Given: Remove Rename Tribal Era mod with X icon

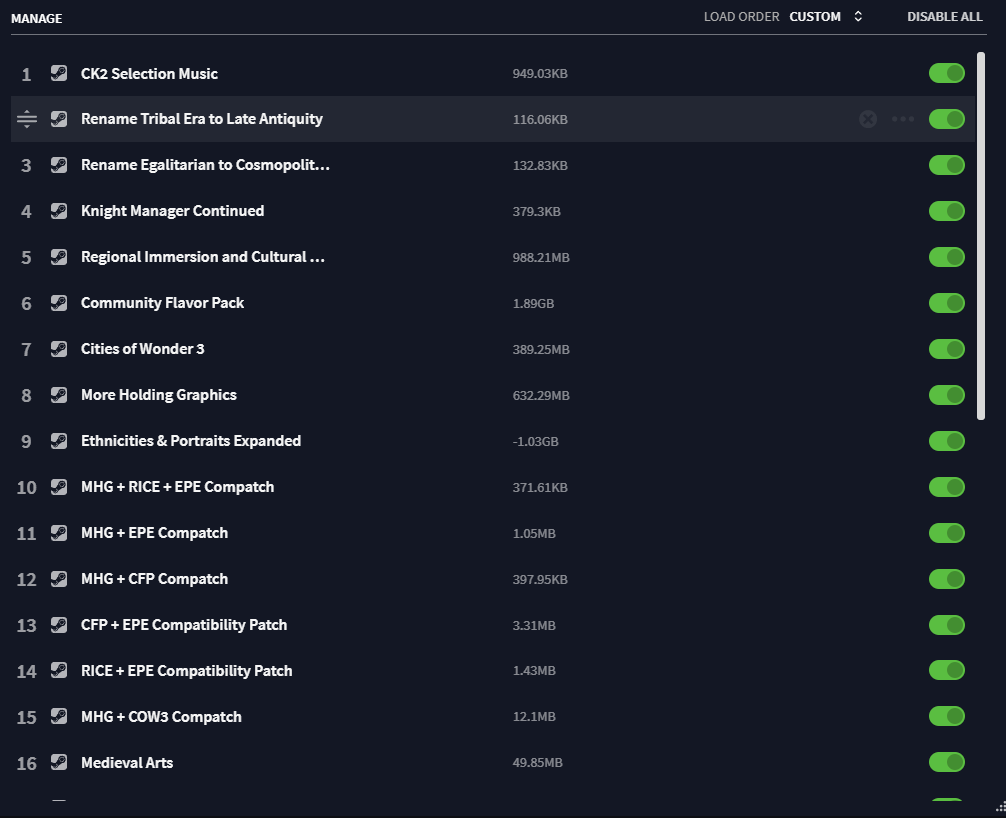Looking at the screenshot, I should (868, 119).
